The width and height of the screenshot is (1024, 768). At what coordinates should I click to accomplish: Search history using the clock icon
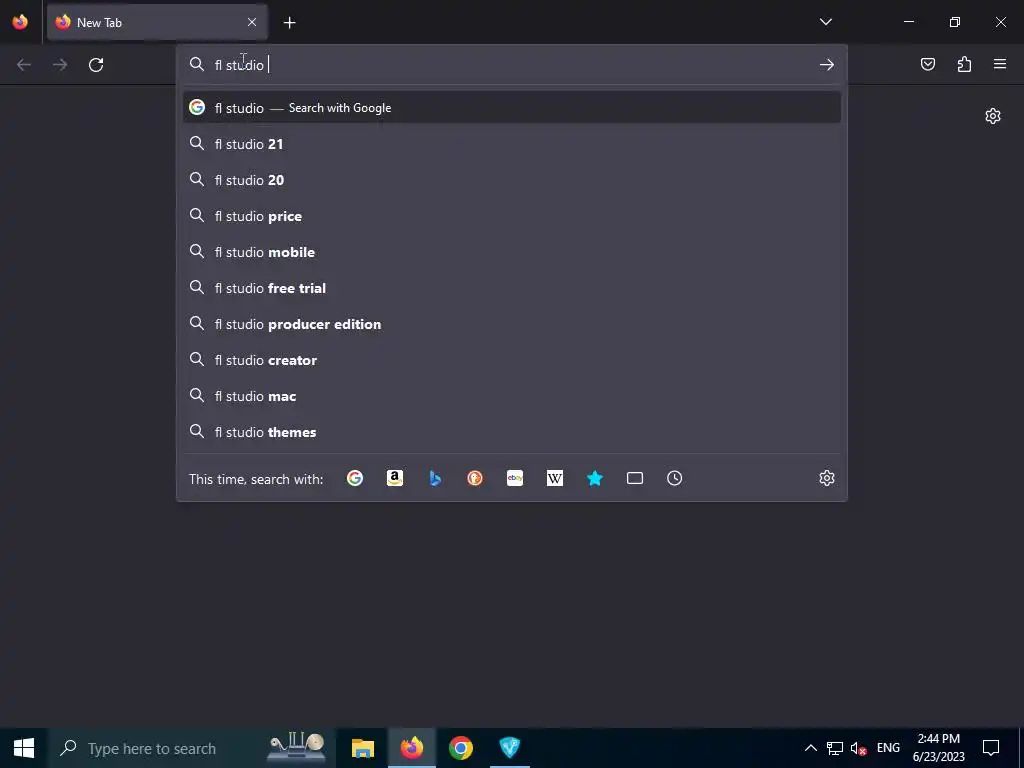click(x=675, y=479)
